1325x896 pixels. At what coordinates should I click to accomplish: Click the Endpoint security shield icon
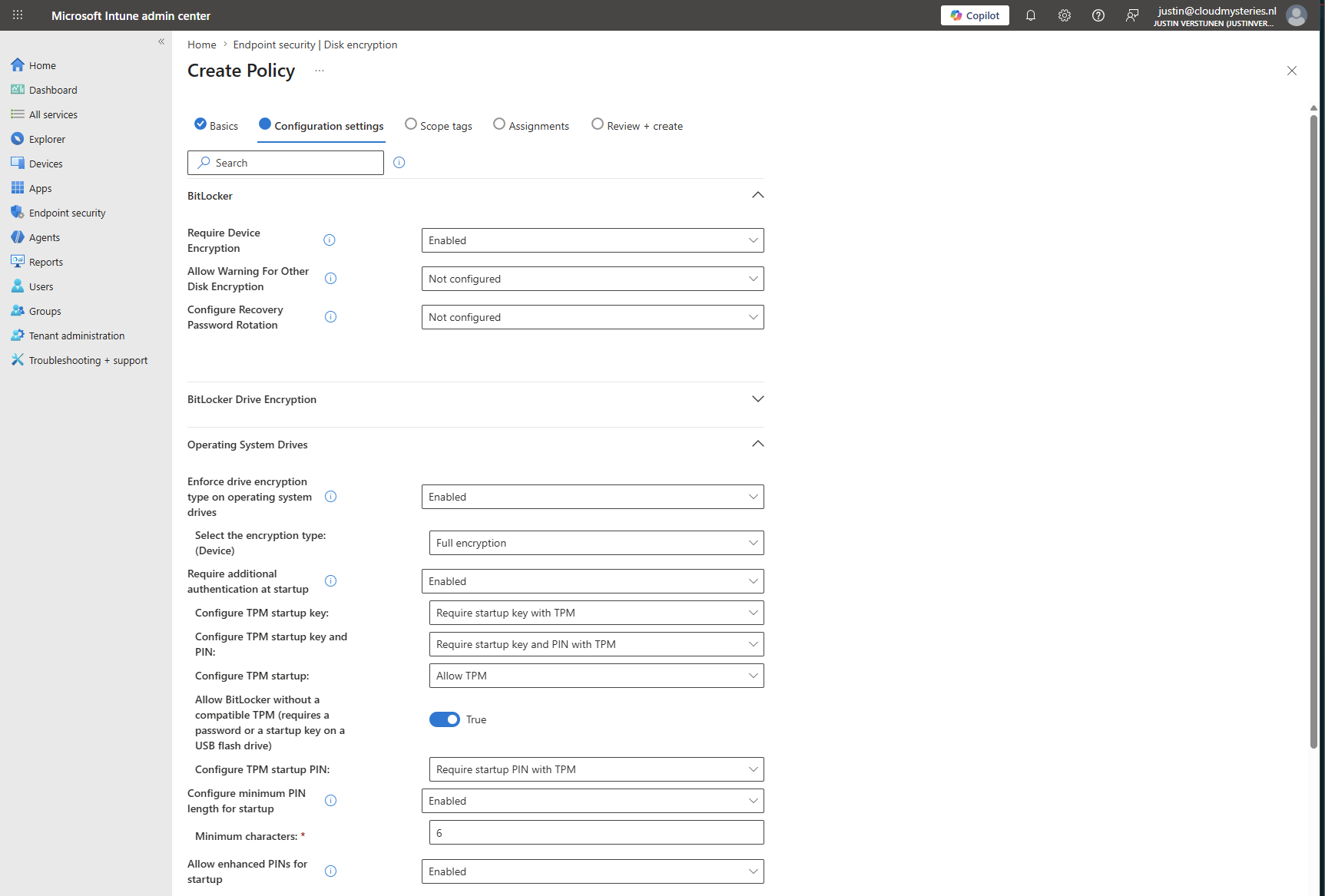(18, 213)
